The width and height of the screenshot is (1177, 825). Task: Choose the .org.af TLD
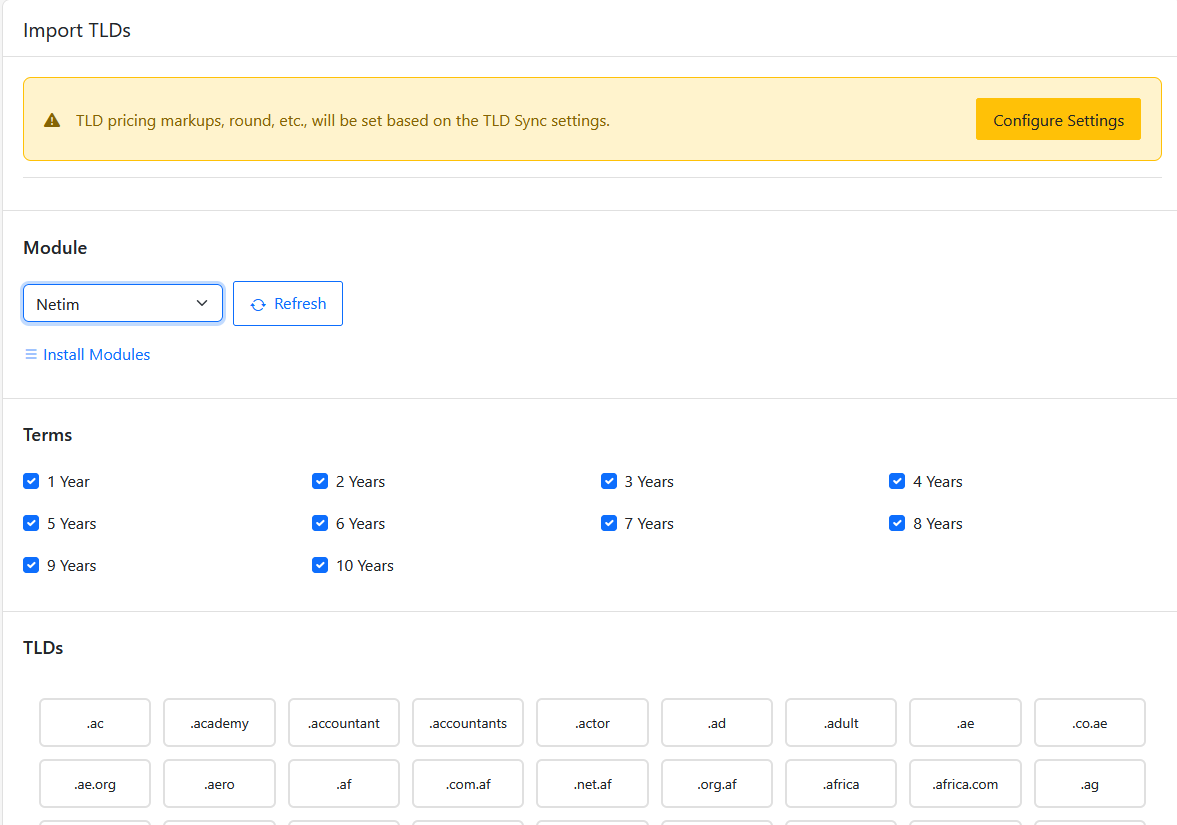[x=717, y=784]
